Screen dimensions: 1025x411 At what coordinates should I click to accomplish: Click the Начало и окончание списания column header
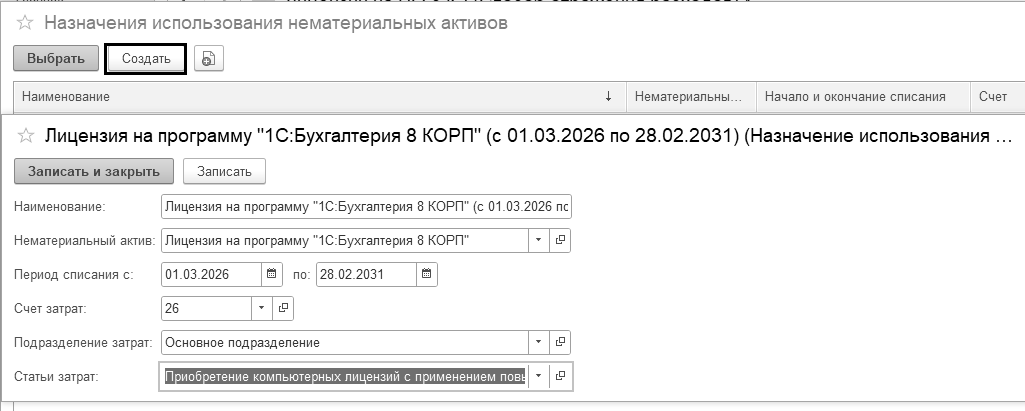coord(863,97)
